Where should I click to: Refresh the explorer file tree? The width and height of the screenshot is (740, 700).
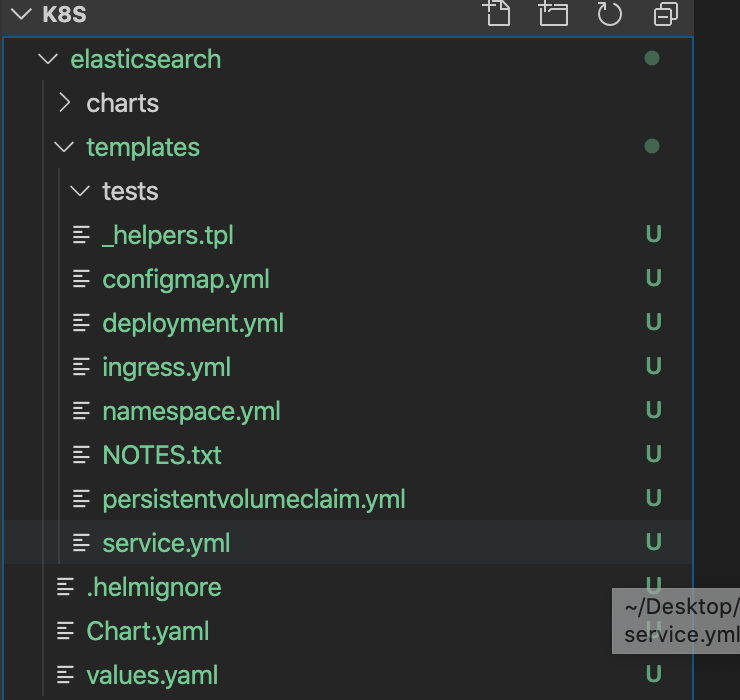coord(609,13)
